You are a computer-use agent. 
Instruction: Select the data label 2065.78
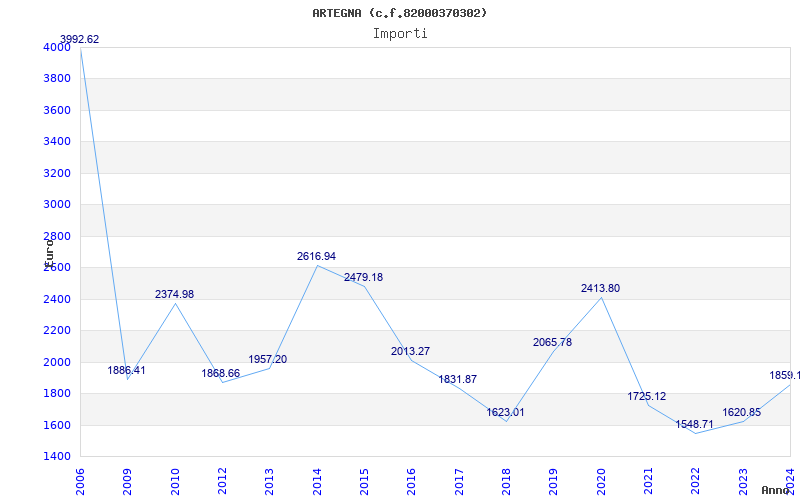553,343
